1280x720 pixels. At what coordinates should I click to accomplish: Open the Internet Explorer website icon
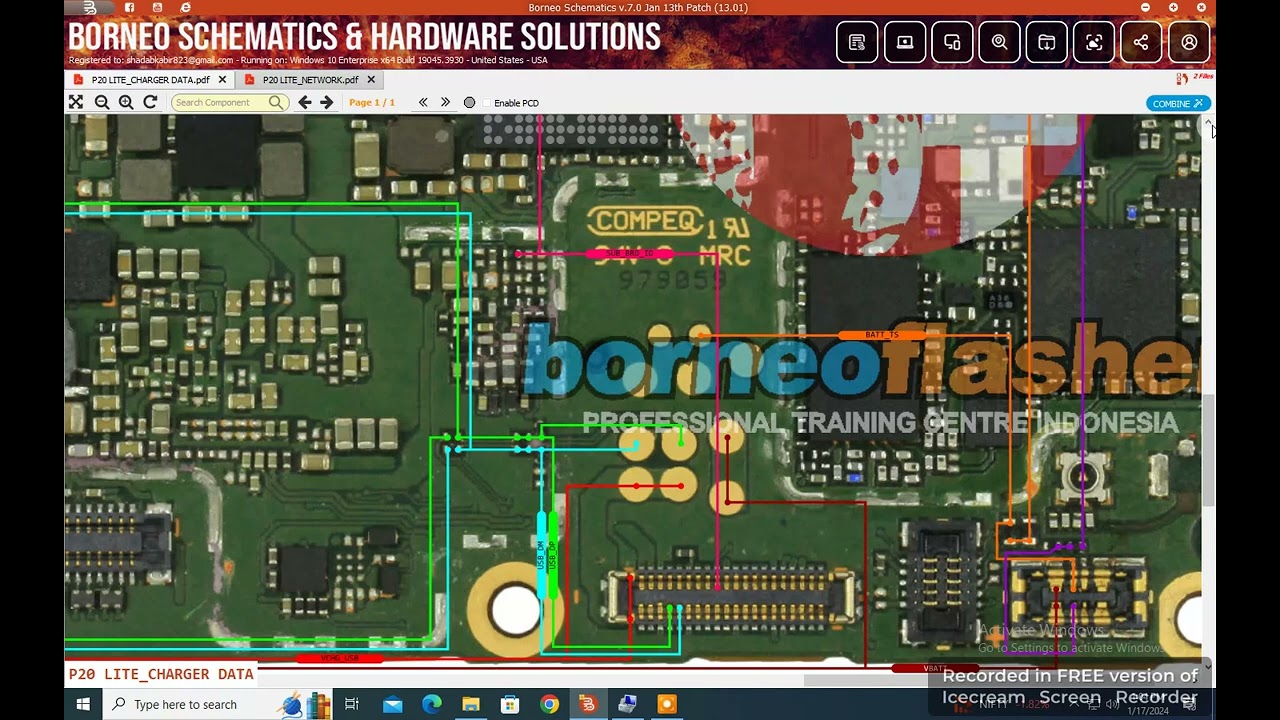tap(186, 8)
